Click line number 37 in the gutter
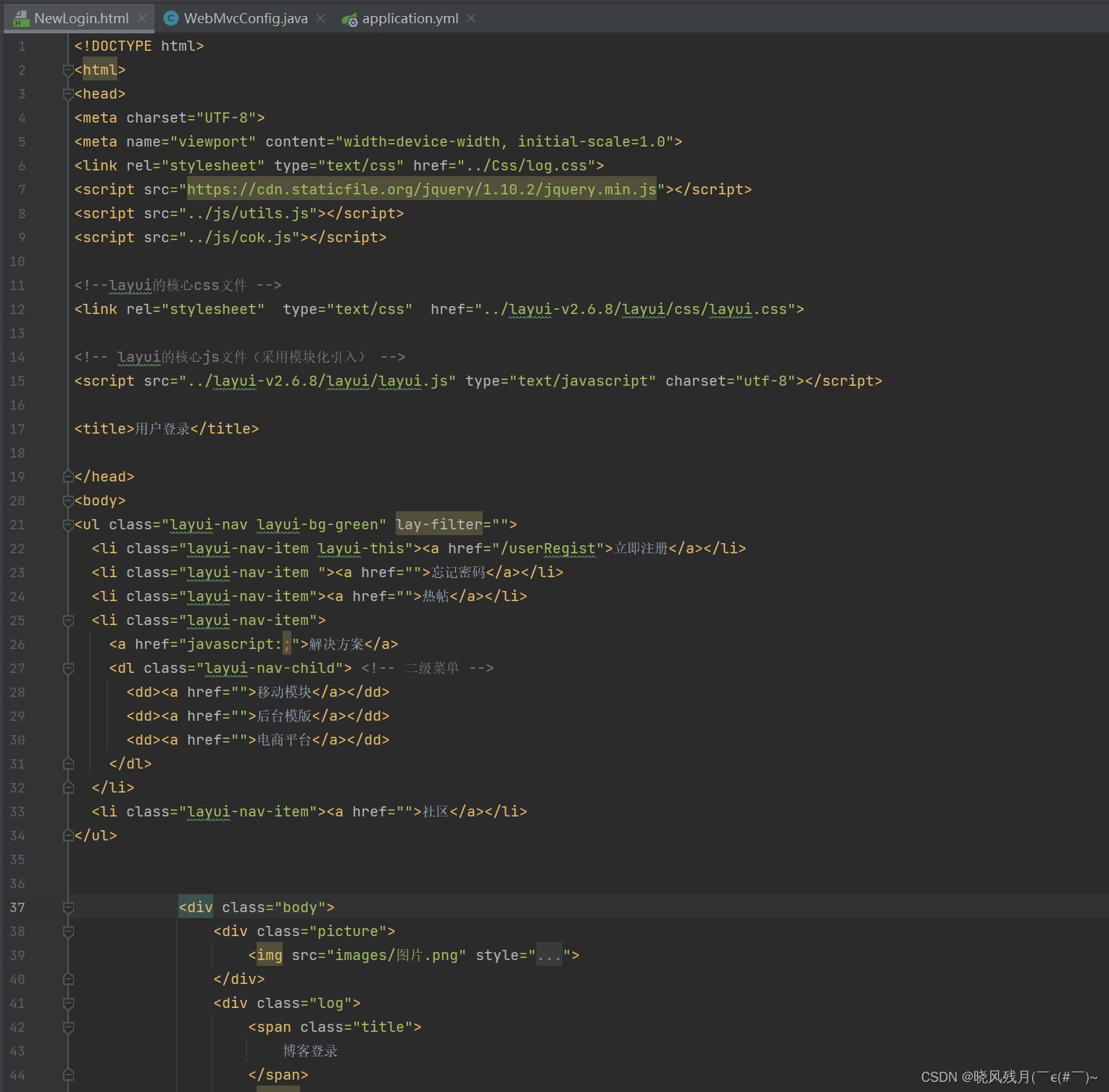The image size is (1109, 1092). pyautogui.click(x=17, y=908)
